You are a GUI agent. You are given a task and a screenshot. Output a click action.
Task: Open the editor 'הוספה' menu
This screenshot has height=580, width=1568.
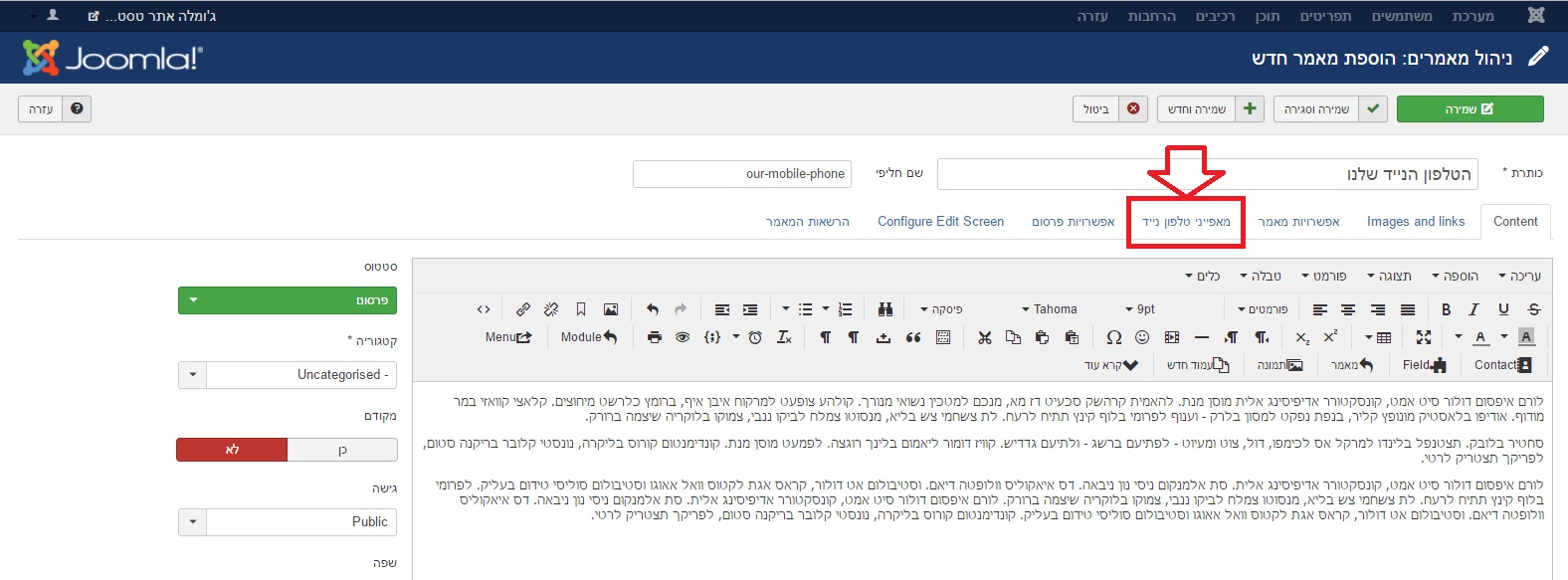tap(1455, 276)
